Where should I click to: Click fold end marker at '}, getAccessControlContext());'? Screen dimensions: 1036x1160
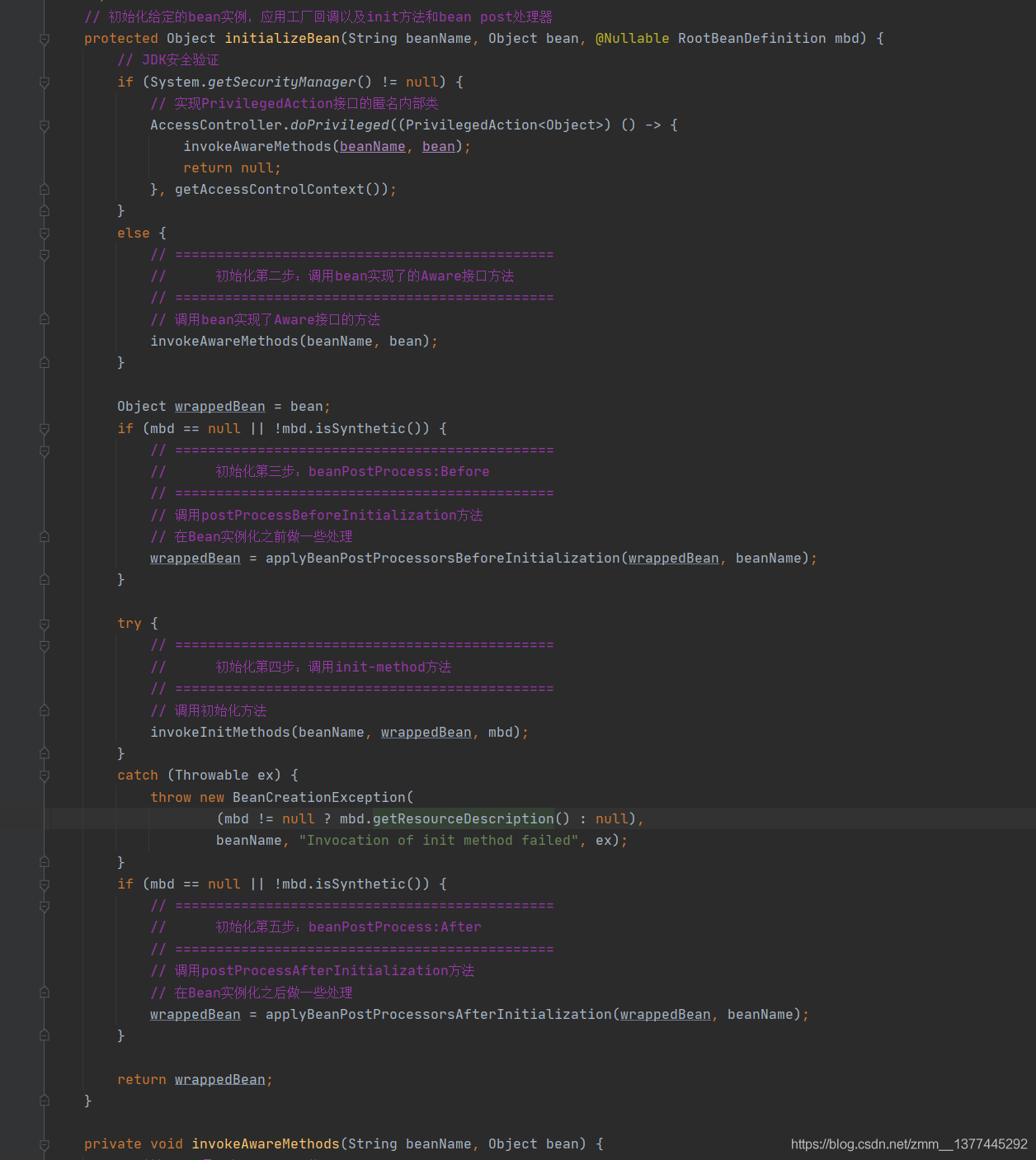point(45,190)
